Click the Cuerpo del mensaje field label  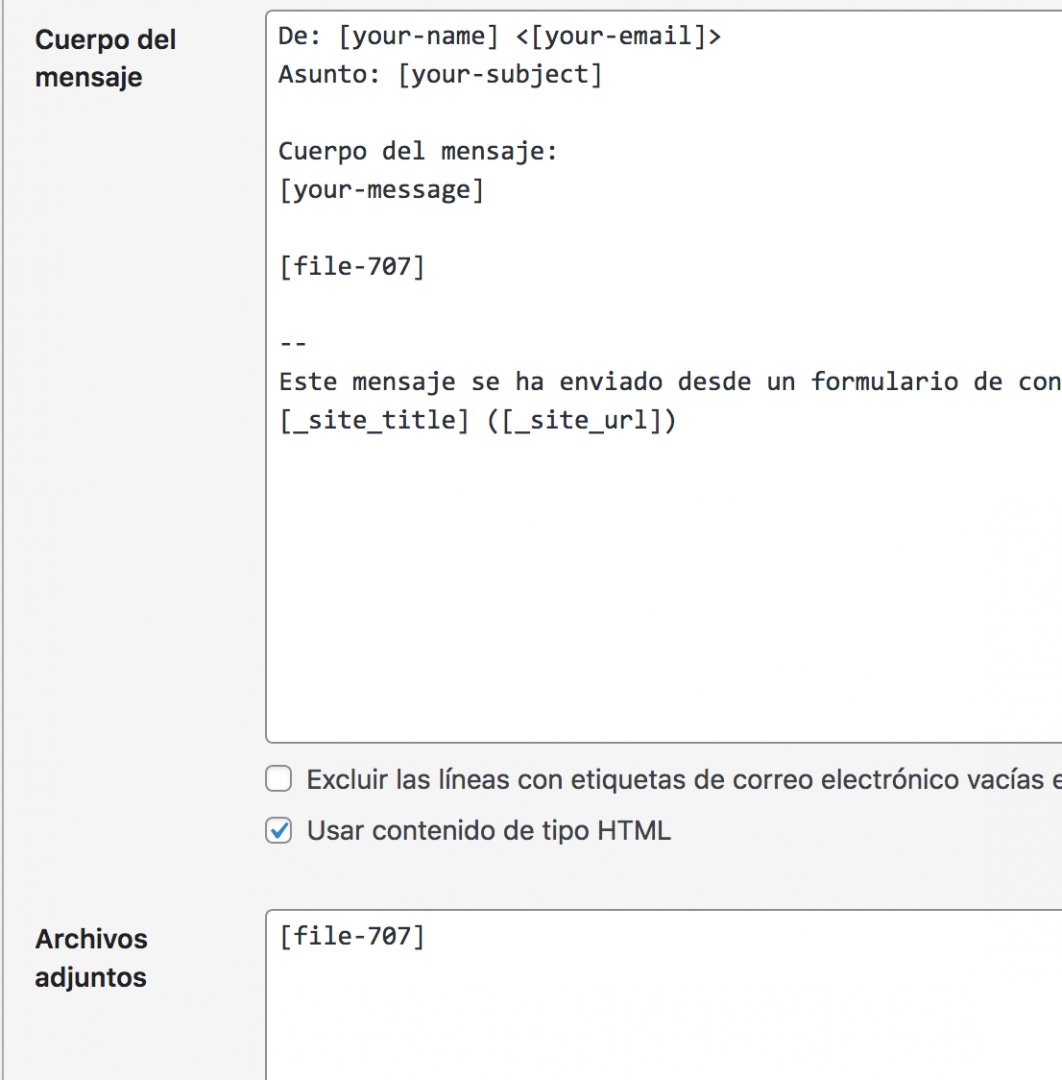[105, 59]
